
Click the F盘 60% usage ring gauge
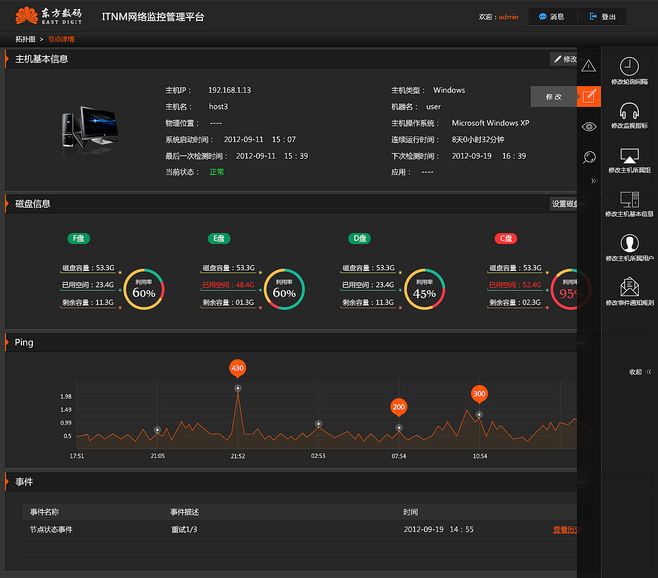click(144, 289)
